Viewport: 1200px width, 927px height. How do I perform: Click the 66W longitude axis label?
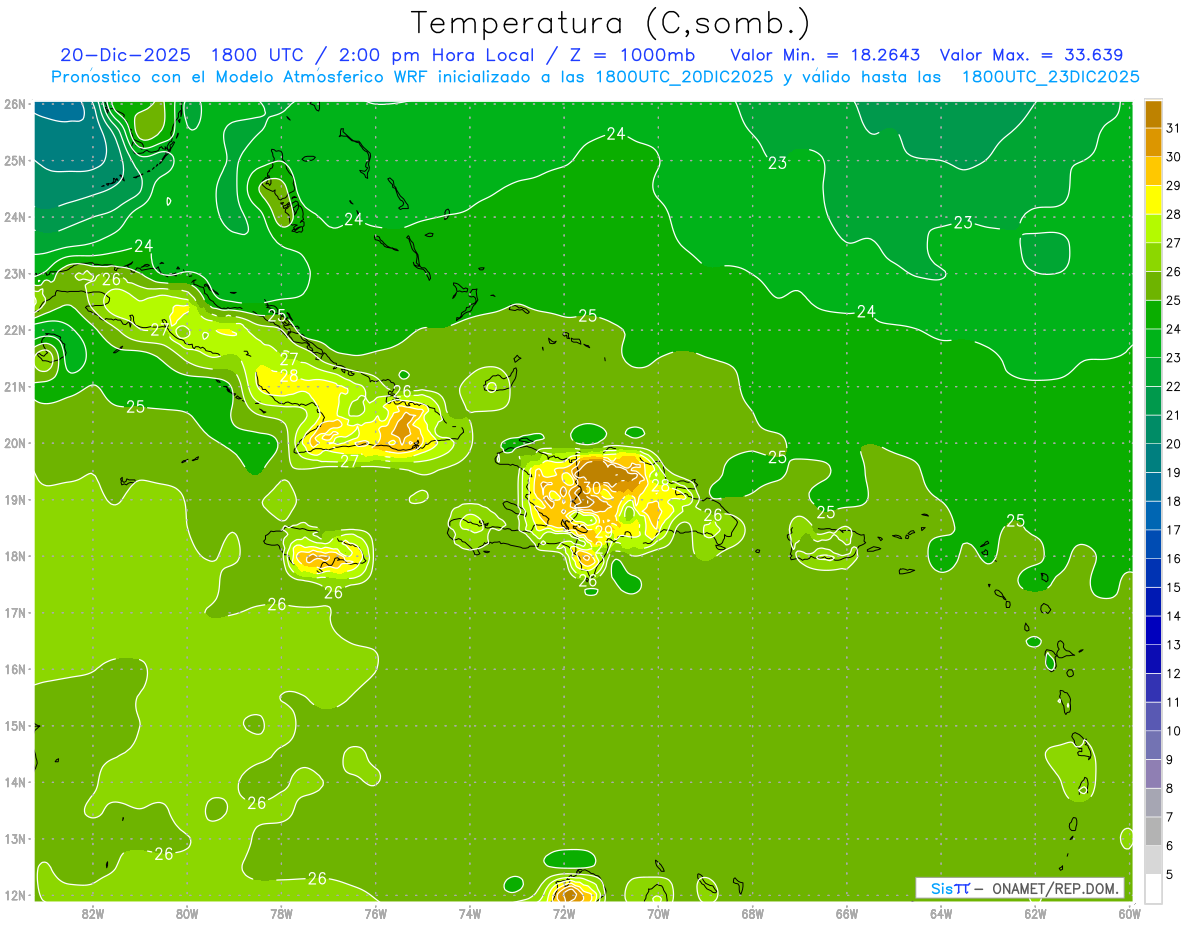[847, 913]
